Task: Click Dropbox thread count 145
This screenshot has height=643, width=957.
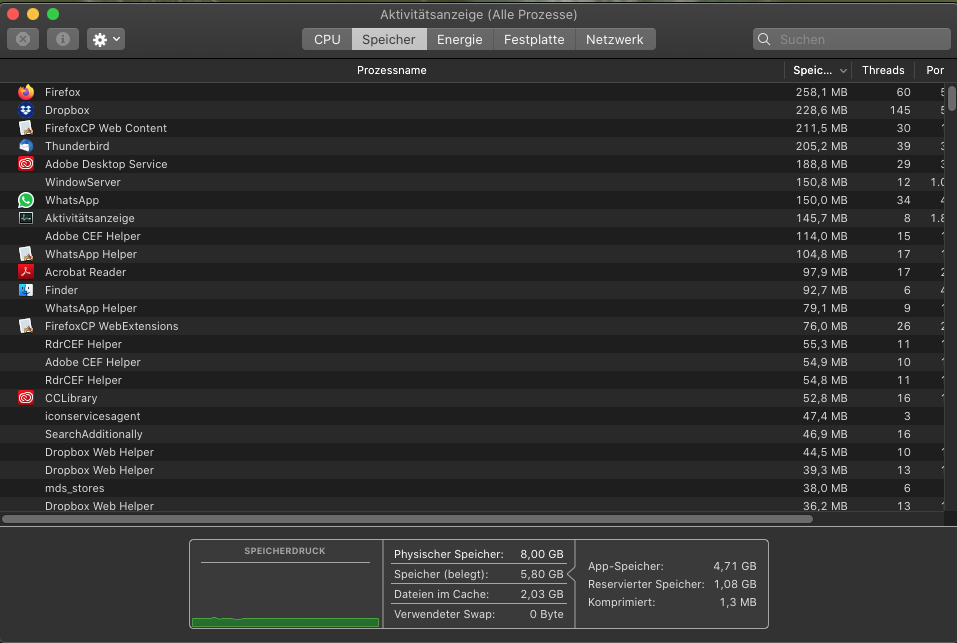Action: point(900,110)
